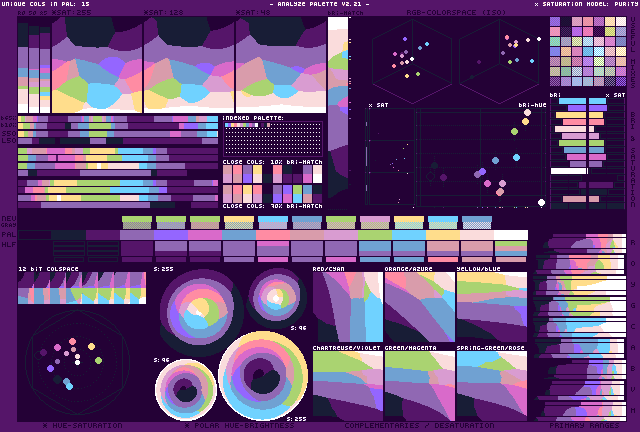Open the saturation map under %SAT:128
The width and height of the screenshot is (640, 432).
[x=189, y=65]
